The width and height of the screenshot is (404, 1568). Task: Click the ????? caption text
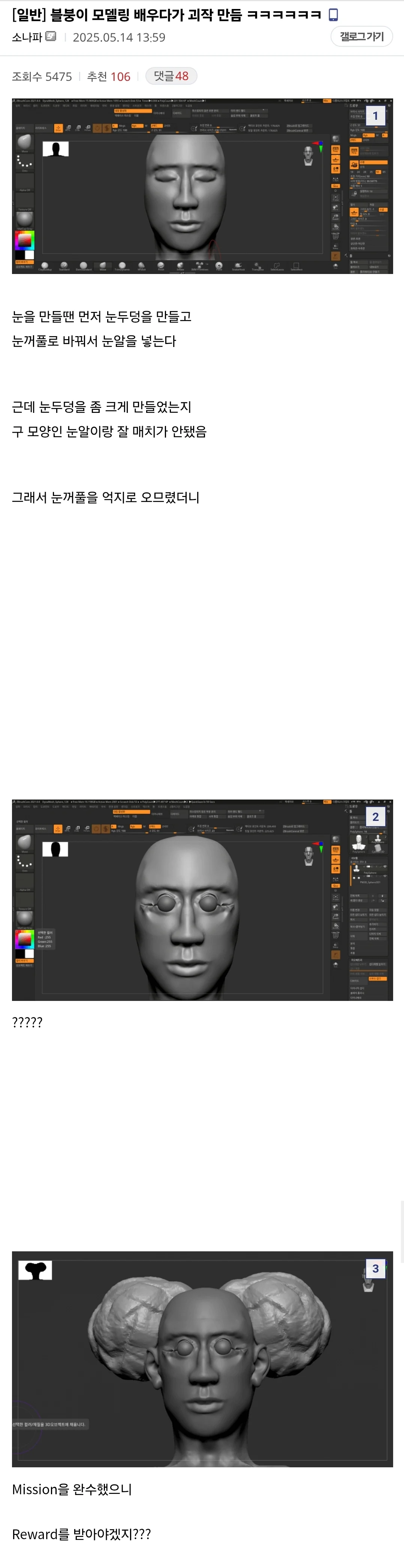coord(27,1023)
